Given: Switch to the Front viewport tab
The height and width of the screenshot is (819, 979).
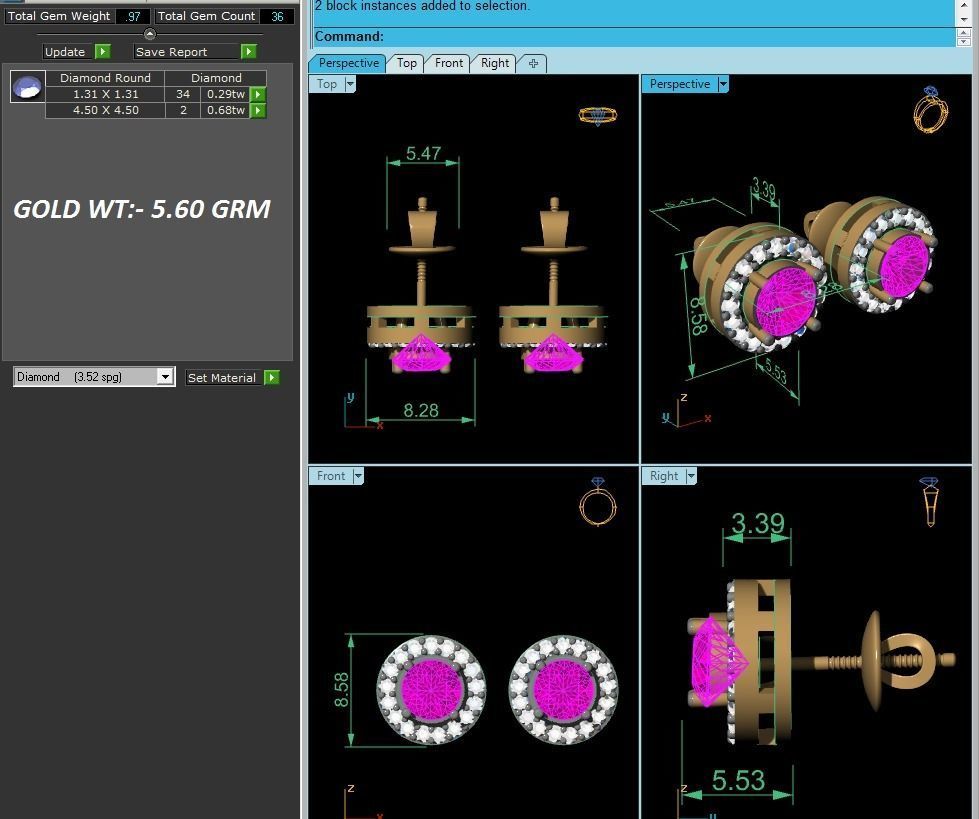Looking at the screenshot, I should 449,63.
